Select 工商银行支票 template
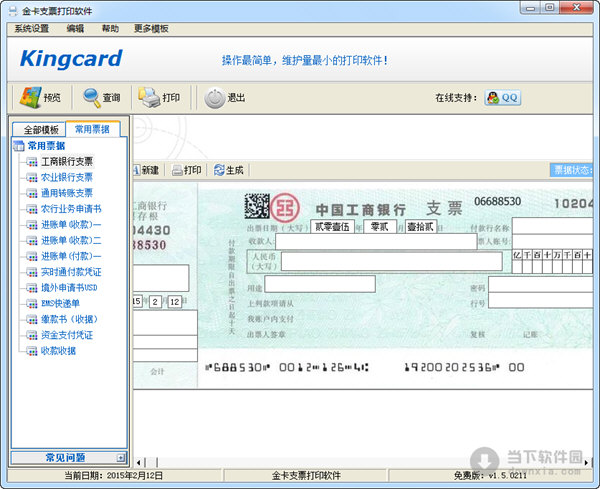This screenshot has width=600, height=489. click(x=67, y=161)
